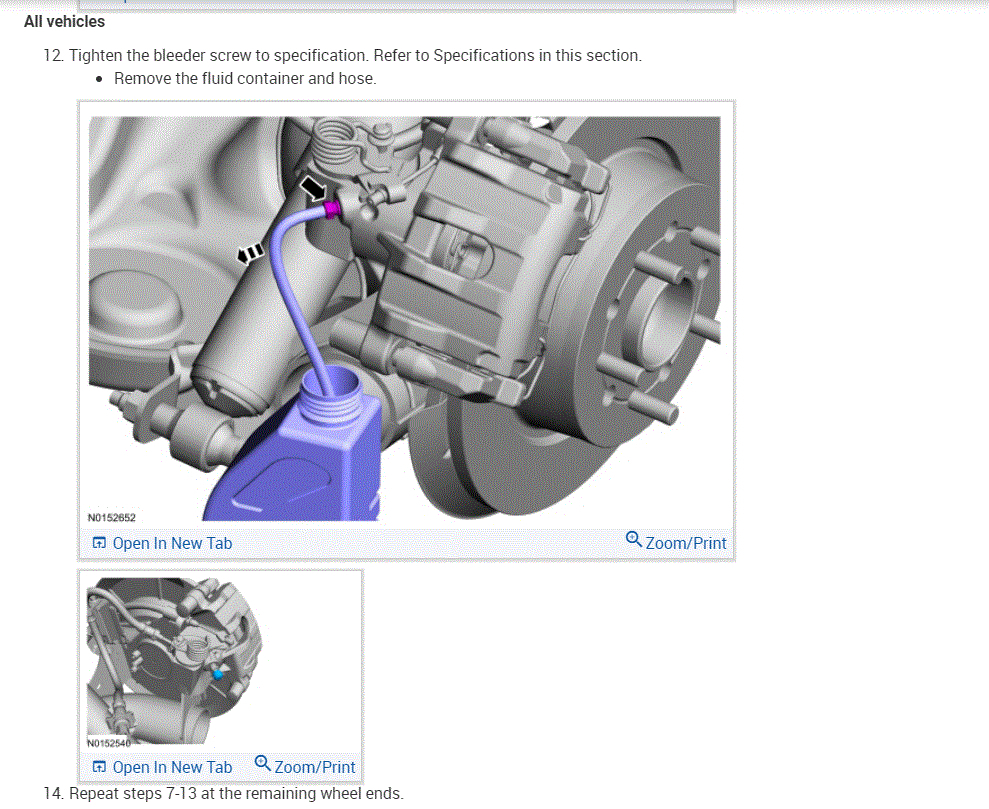Click step 14 repeat steps text
The image size is (989, 809).
pos(223,793)
